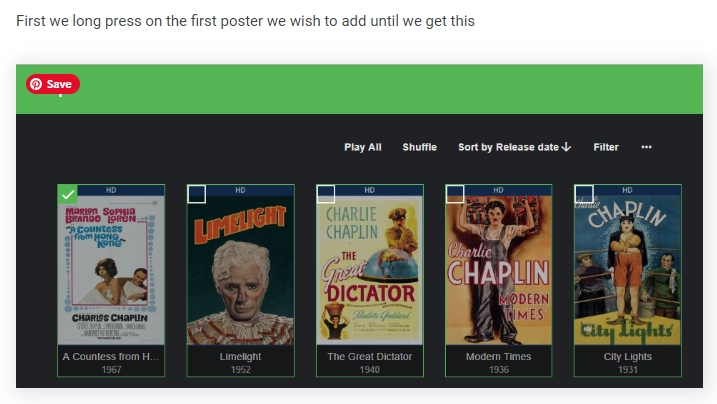Click 'The Great Dictator' title text
The width and height of the screenshot is (717, 404).
pyautogui.click(x=369, y=356)
